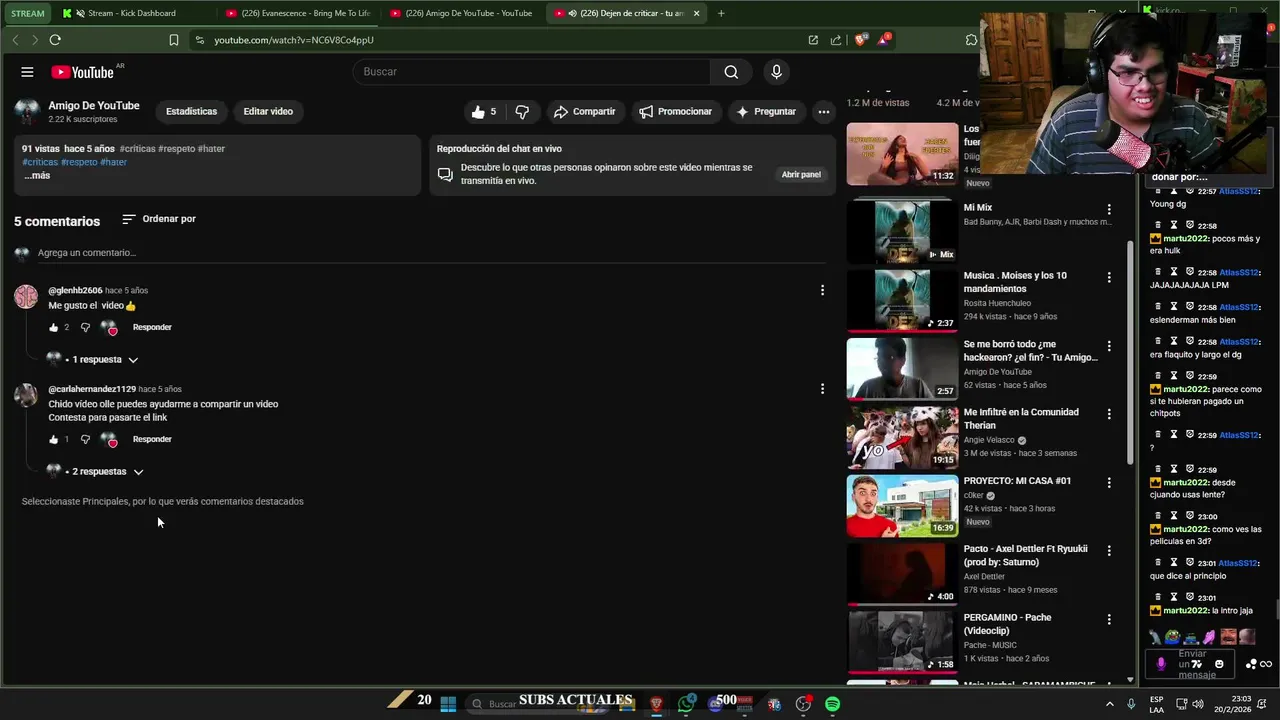Like the video with thumbs up
The height and width of the screenshot is (720, 1280).
[484, 112]
